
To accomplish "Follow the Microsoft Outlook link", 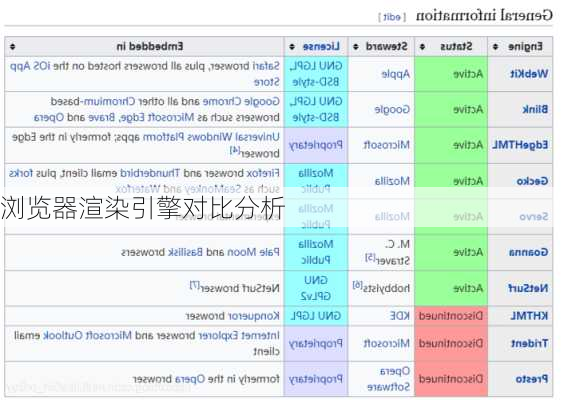I will (x=87, y=336).
